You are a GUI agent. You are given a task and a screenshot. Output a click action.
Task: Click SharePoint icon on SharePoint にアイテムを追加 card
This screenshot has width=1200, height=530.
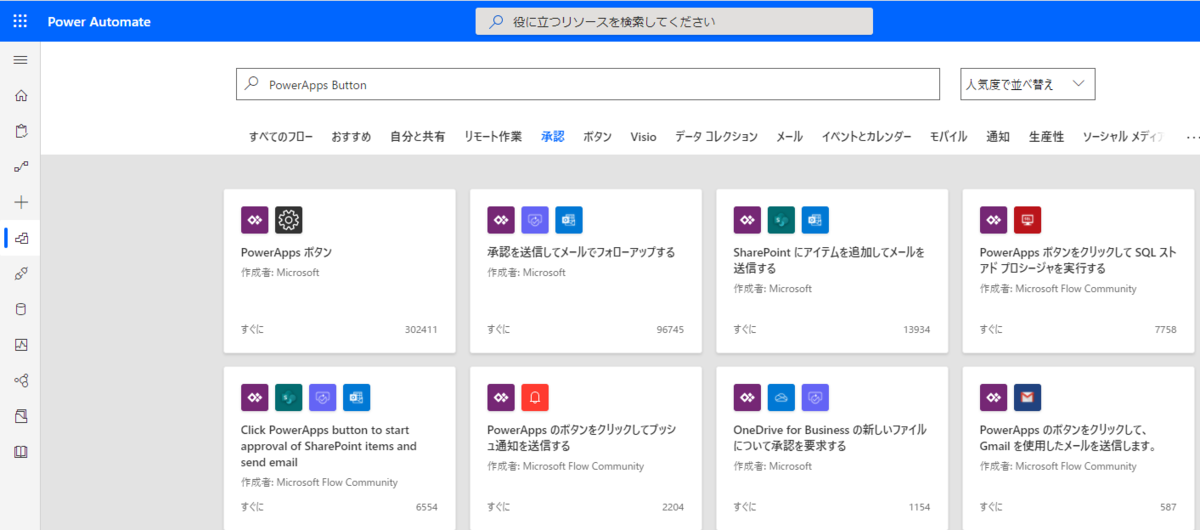[781, 220]
